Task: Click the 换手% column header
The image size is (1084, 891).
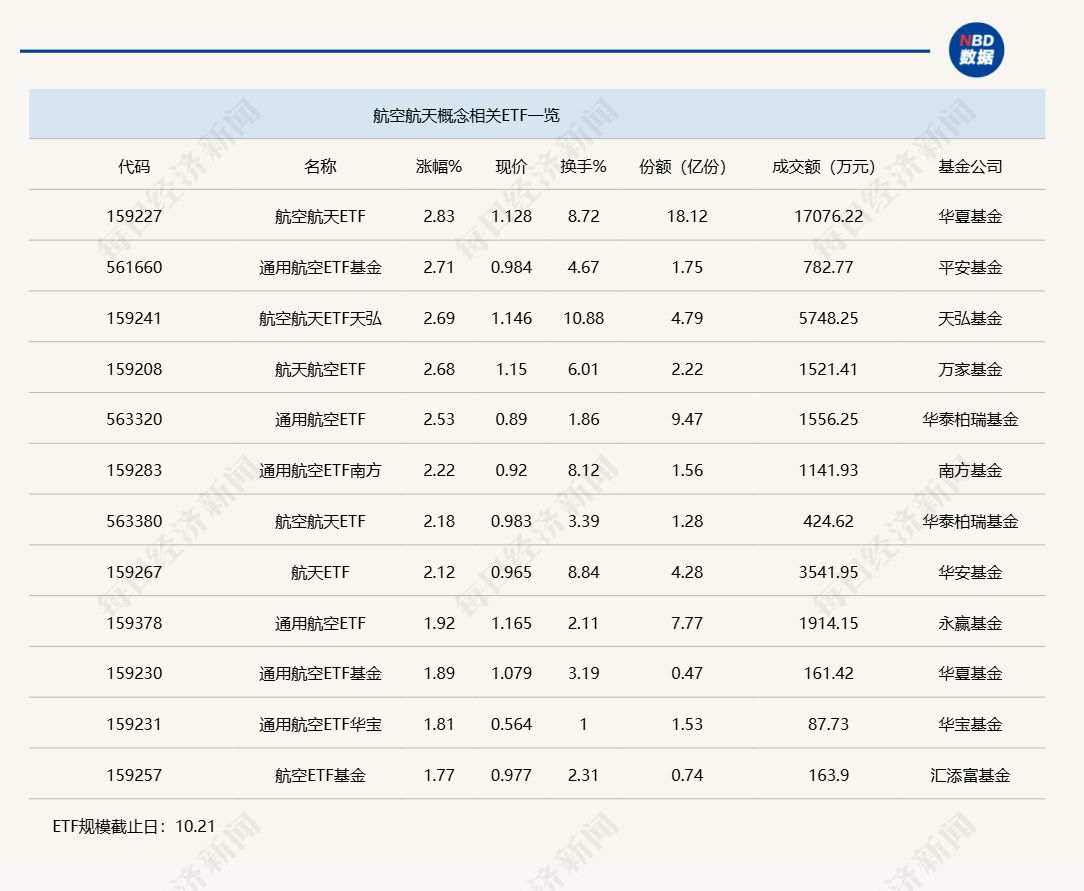Action: [x=583, y=167]
